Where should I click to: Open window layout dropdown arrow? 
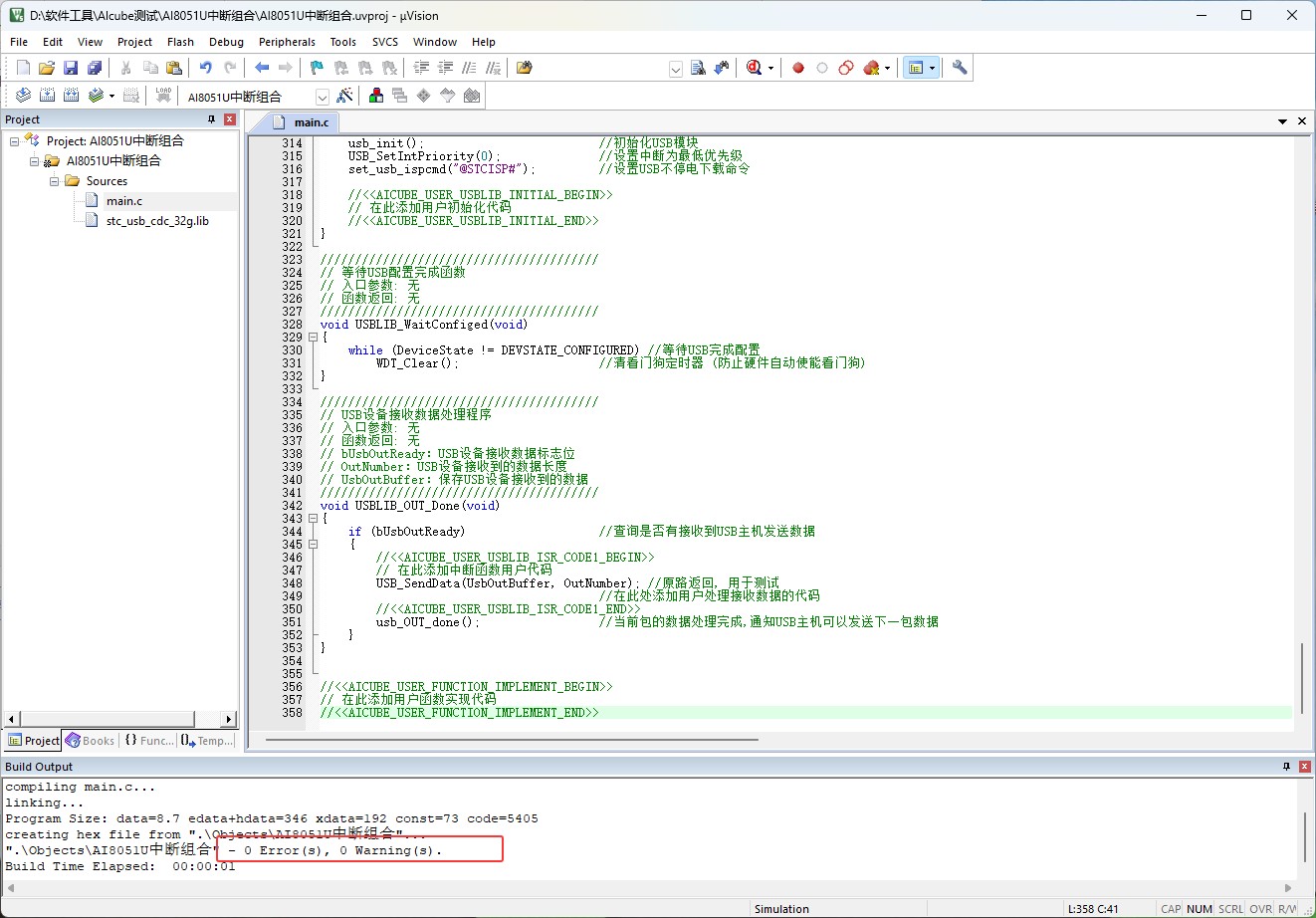933,68
